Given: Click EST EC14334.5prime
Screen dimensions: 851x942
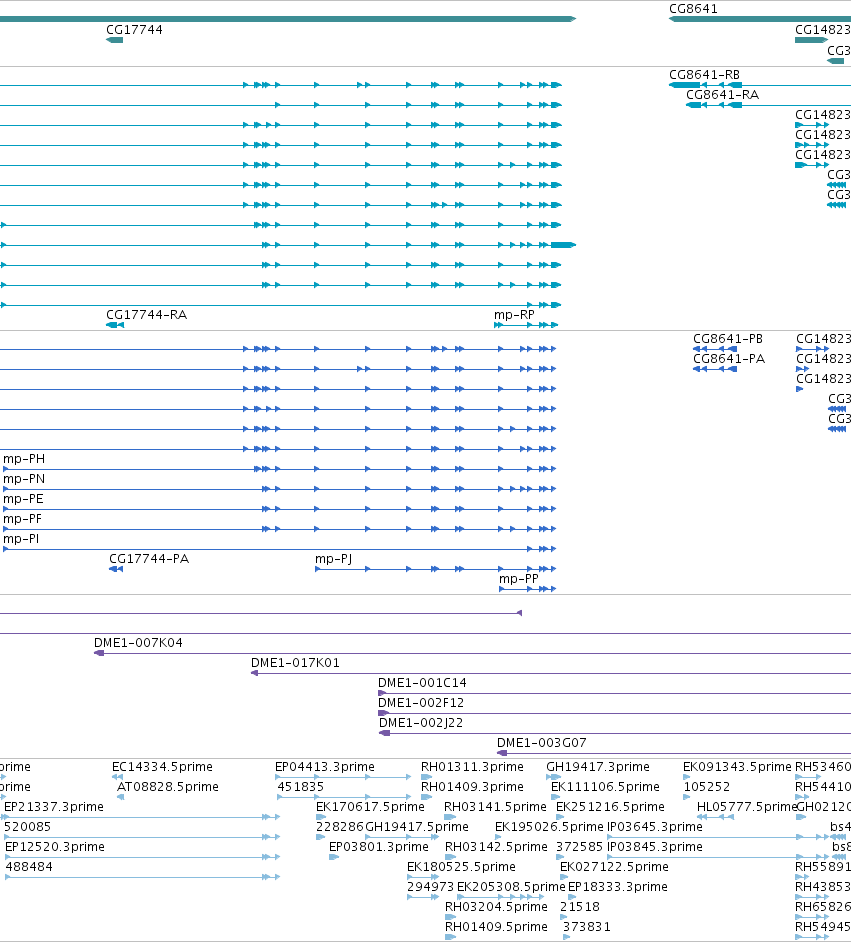Looking at the screenshot, I should click(162, 767).
